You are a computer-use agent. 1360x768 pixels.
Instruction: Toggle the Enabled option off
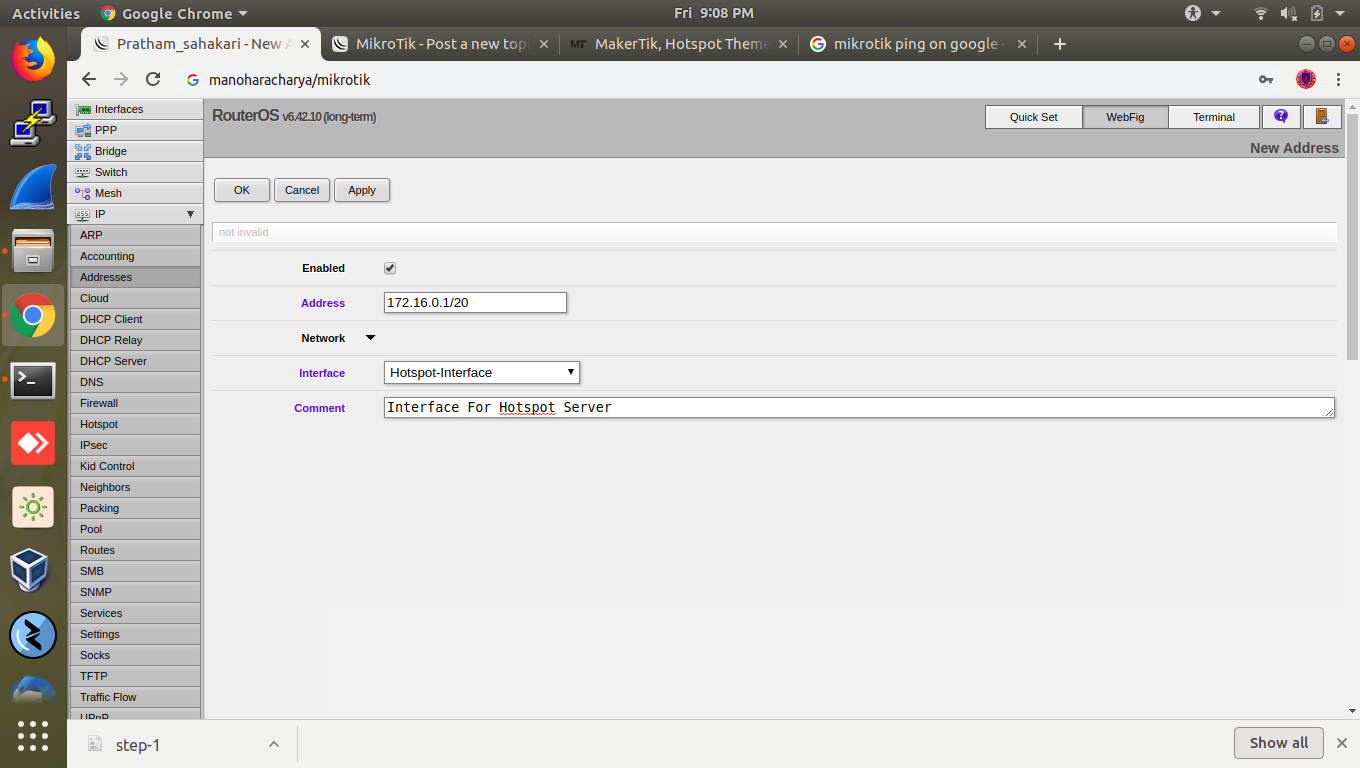(390, 268)
